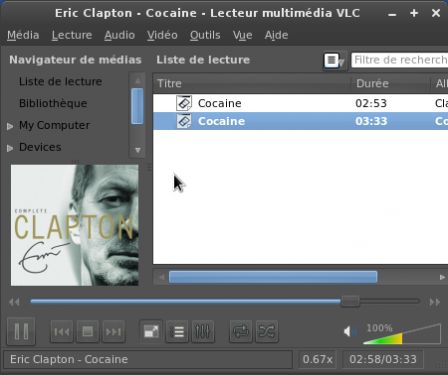Click the playlist horizontal scrollbar thumb
Viewport: 448px width, 375px height.
point(273,277)
